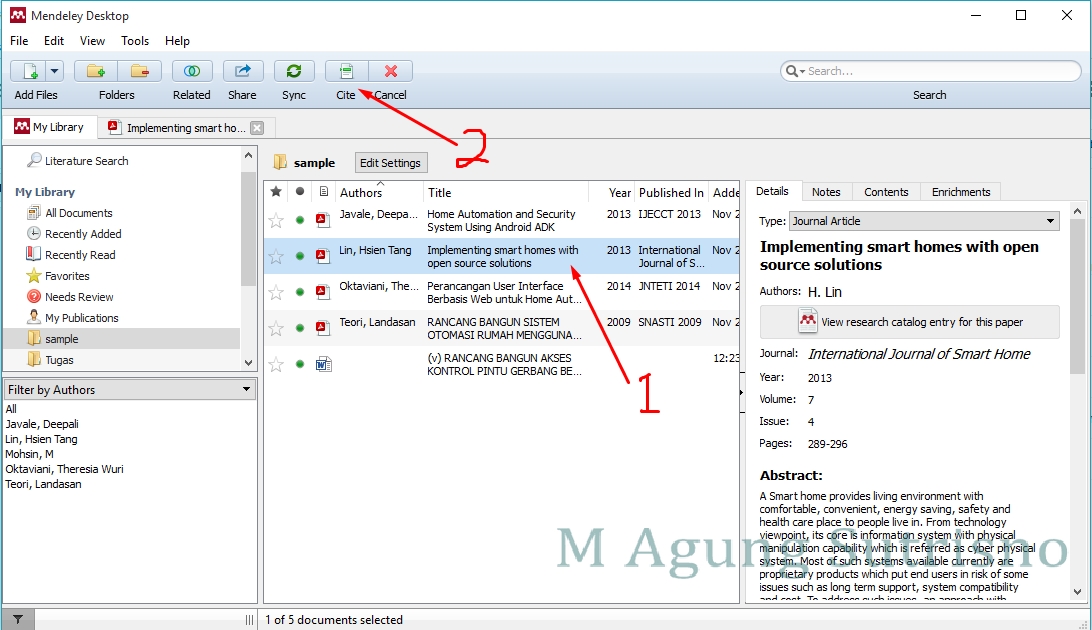This screenshot has height=630, width=1092.
Task: Toggle read status dot for Javale row
Action: point(299,220)
